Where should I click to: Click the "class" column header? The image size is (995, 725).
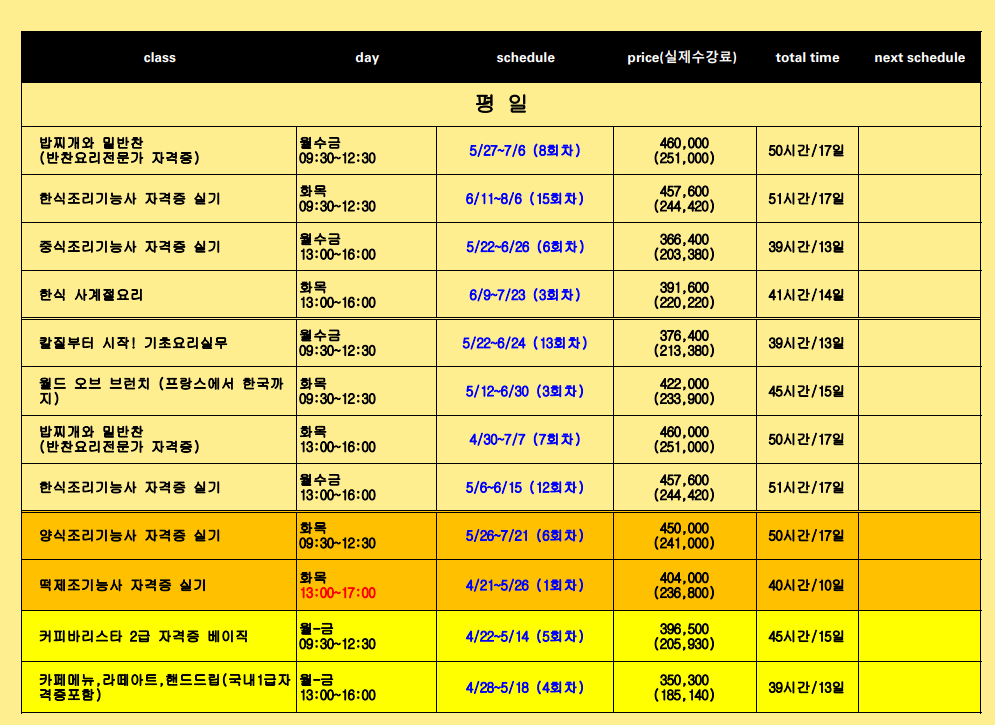(159, 58)
